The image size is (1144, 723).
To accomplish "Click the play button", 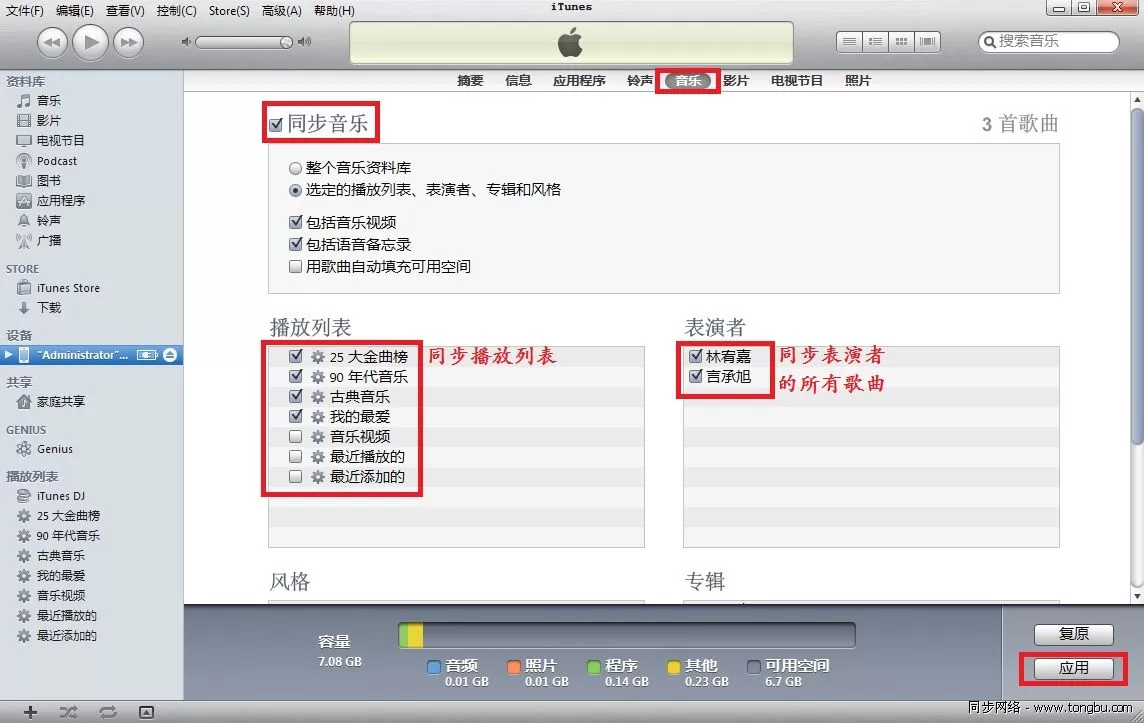I will (90, 42).
